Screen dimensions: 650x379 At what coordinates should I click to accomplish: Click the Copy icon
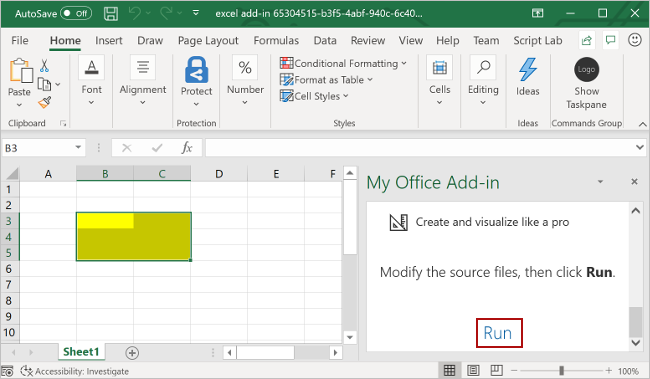coord(44,84)
